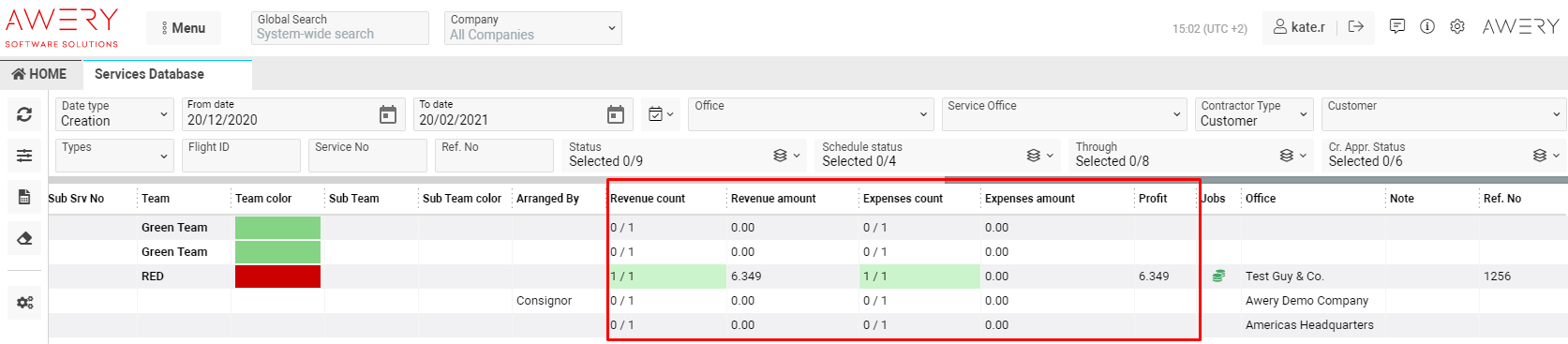Open the Menu button

(184, 28)
